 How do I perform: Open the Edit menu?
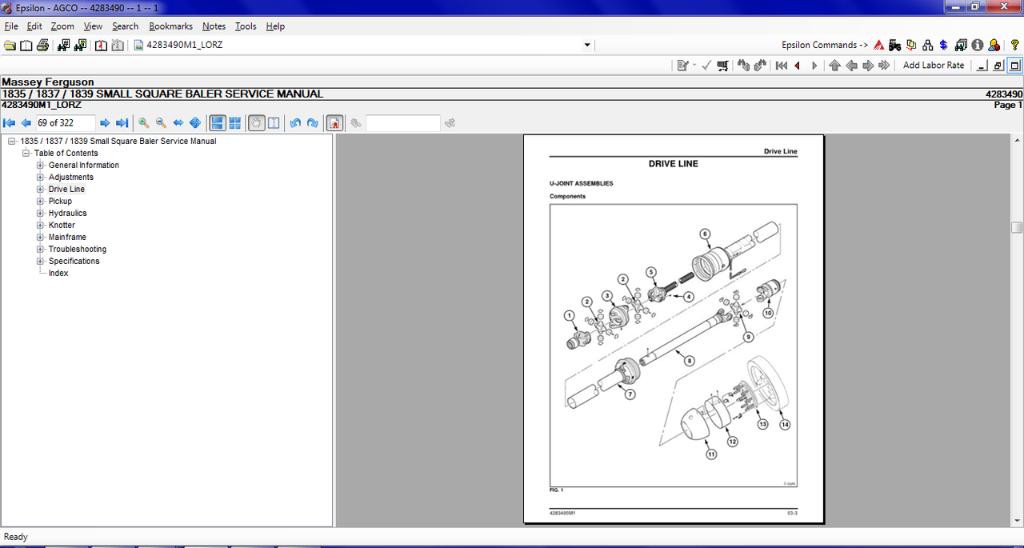coord(34,26)
